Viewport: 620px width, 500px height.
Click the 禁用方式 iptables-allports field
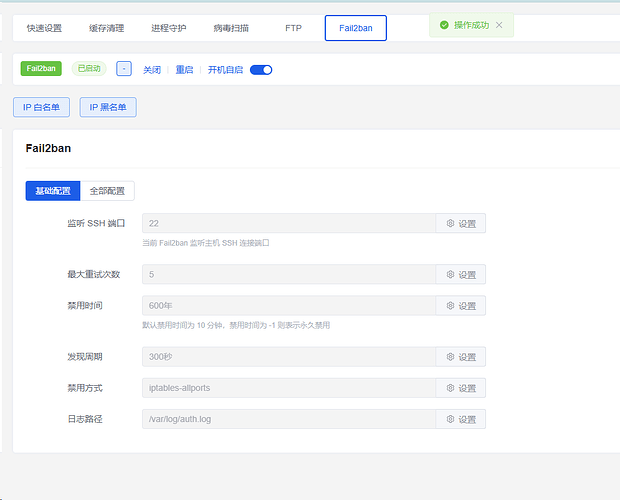click(x=289, y=388)
